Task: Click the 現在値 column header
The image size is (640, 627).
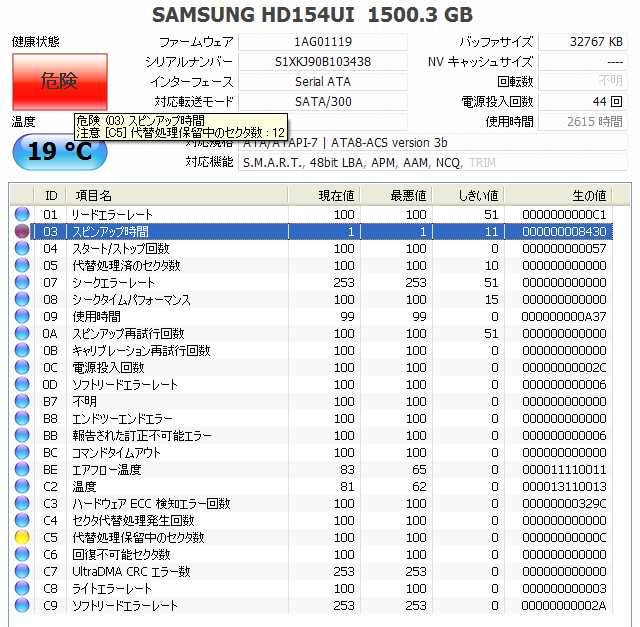Action: pos(324,196)
